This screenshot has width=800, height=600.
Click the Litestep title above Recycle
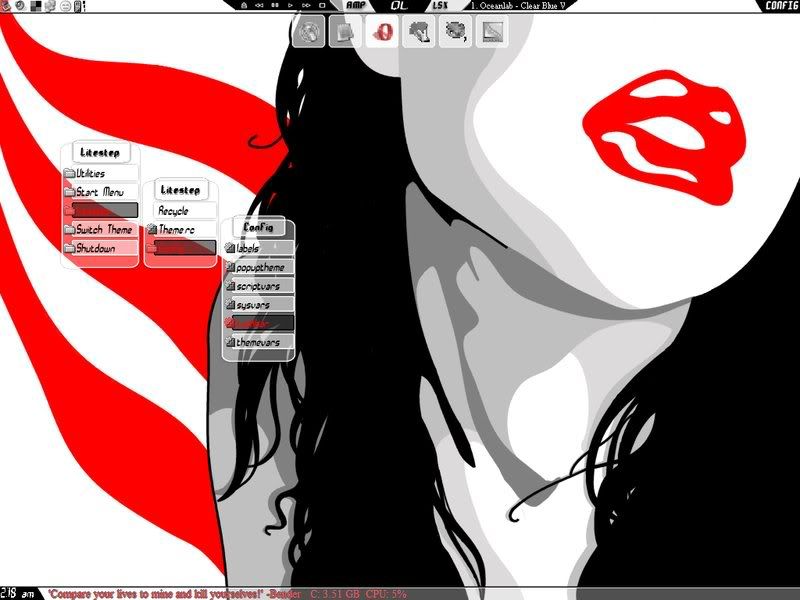pos(181,190)
